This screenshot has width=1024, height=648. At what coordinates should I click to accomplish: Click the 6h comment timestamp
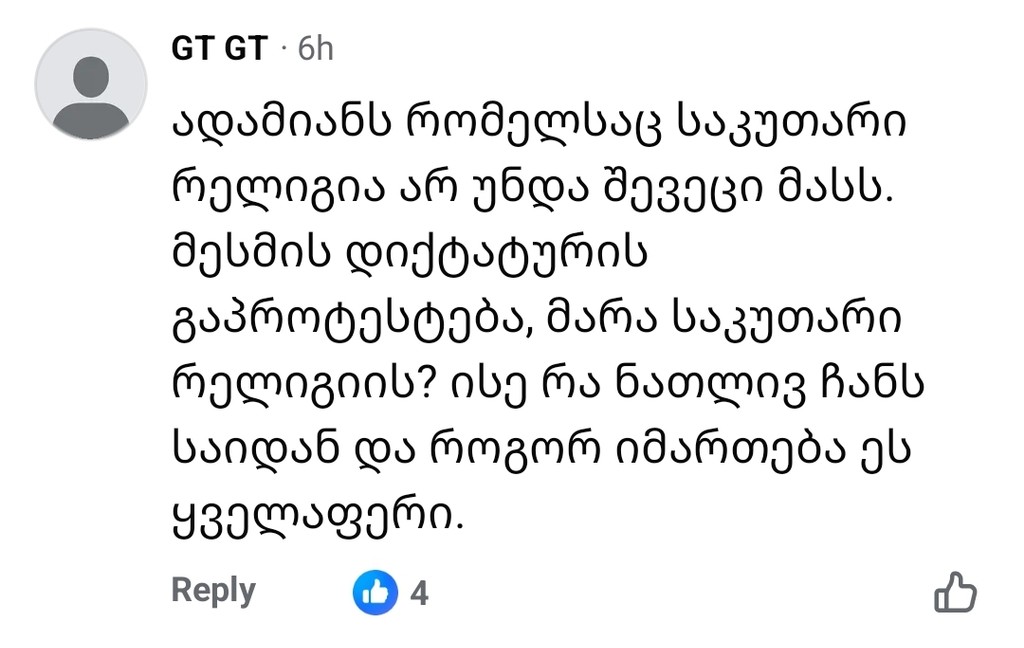click(x=315, y=49)
